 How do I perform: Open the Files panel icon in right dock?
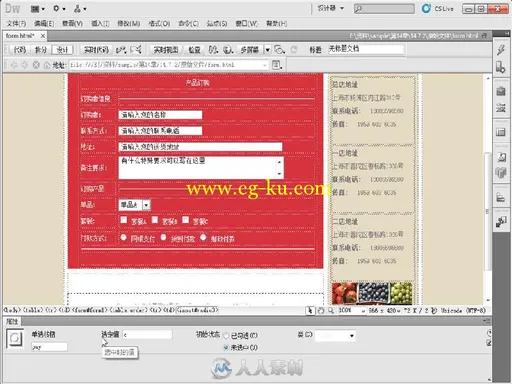click(501, 198)
